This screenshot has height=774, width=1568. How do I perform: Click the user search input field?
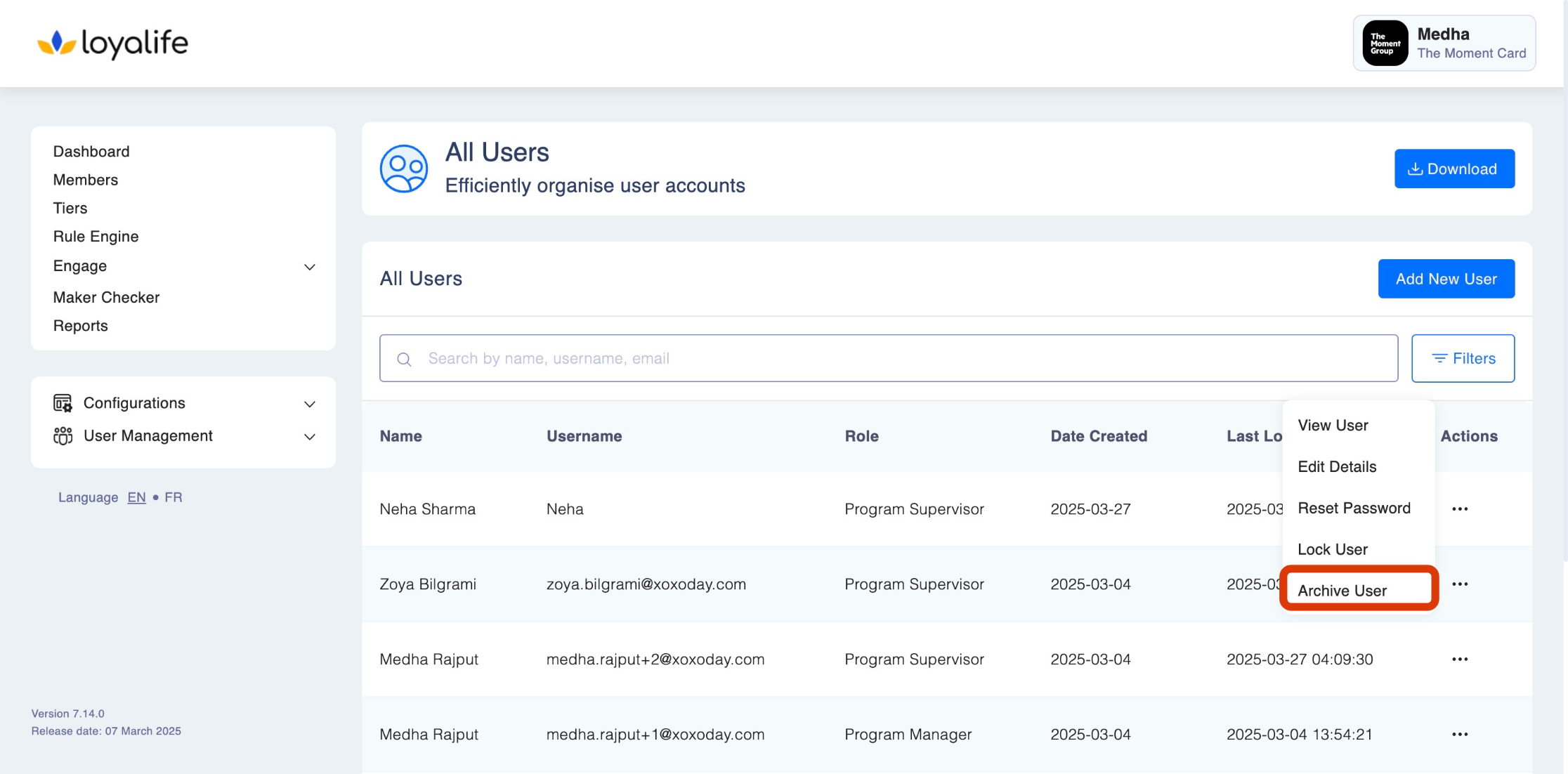[889, 358]
